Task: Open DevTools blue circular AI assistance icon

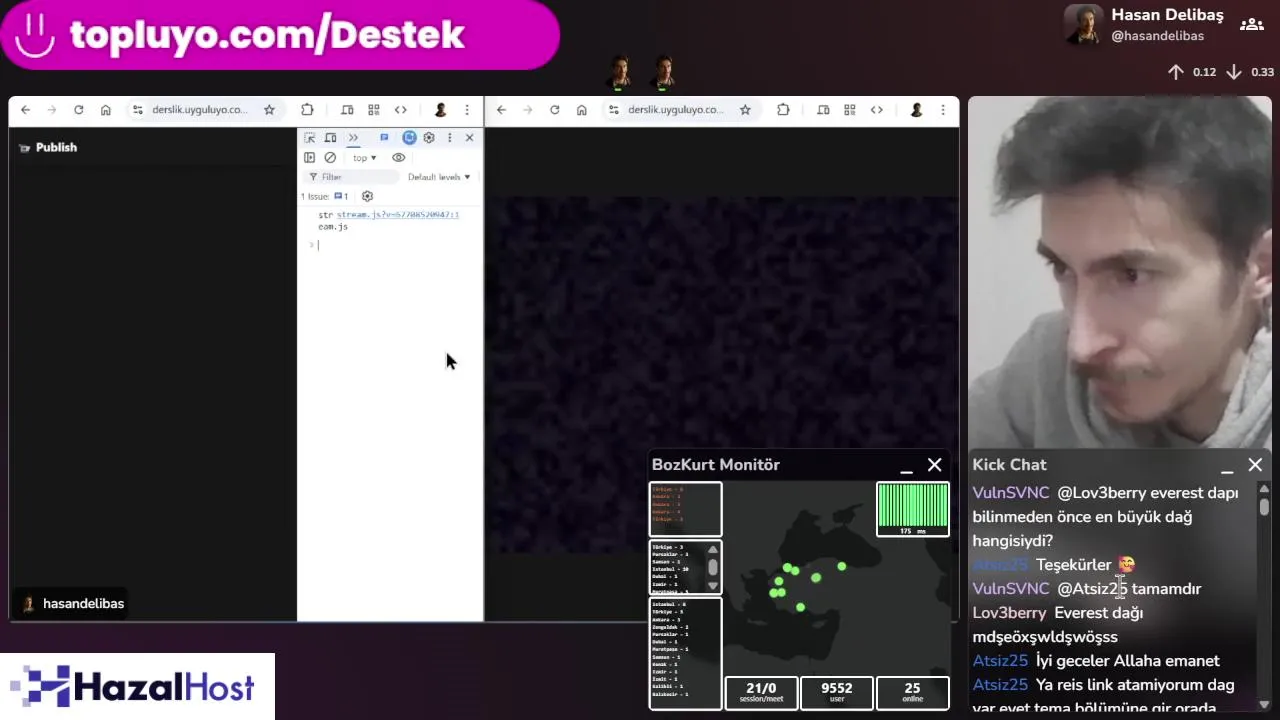Action: [409, 138]
